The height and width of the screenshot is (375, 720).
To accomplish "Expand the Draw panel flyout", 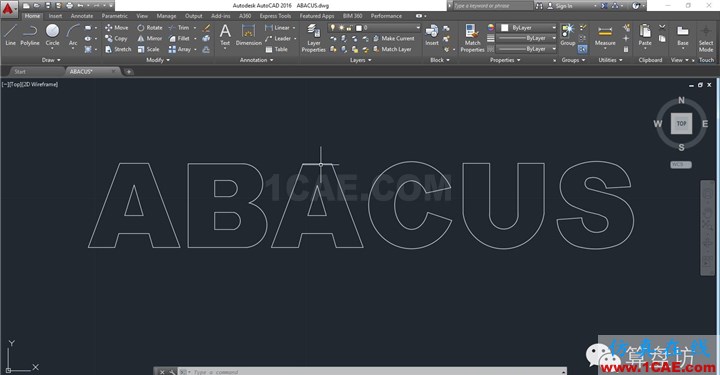I will 51,60.
